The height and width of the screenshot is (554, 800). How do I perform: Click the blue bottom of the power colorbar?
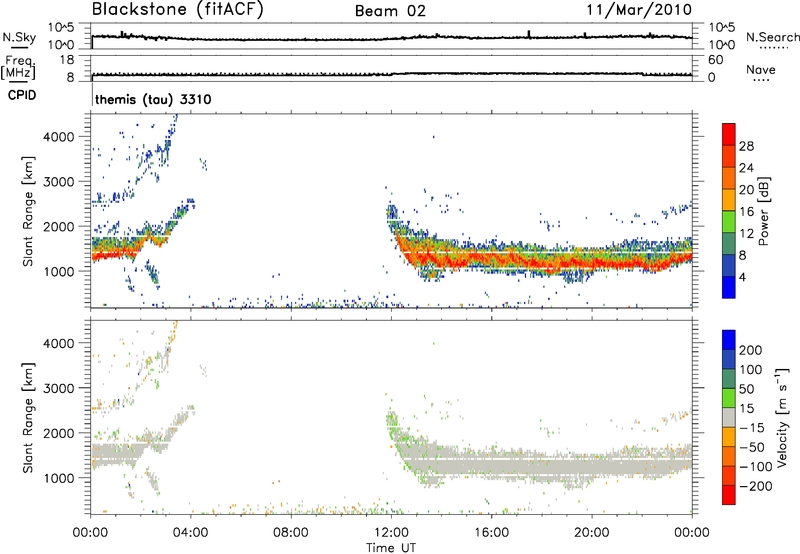pos(729,287)
